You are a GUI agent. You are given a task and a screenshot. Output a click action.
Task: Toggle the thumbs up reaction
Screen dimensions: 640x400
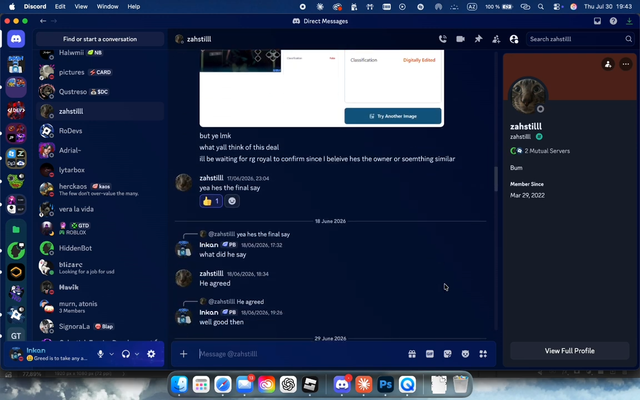pyautogui.click(x=211, y=201)
